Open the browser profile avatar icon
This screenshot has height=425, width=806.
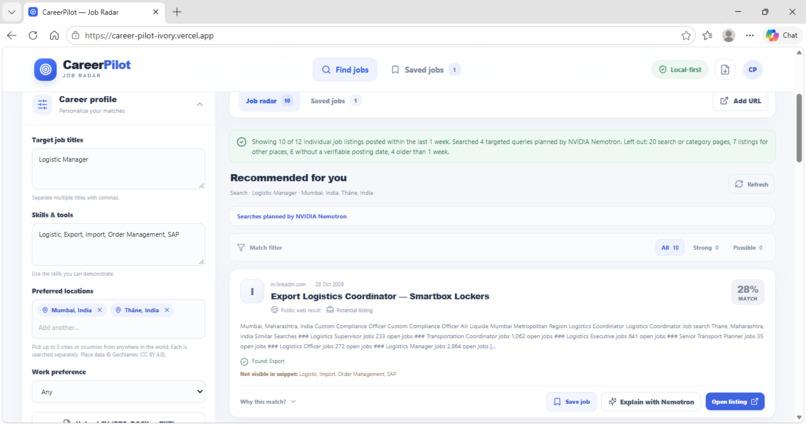pyautogui.click(x=728, y=35)
